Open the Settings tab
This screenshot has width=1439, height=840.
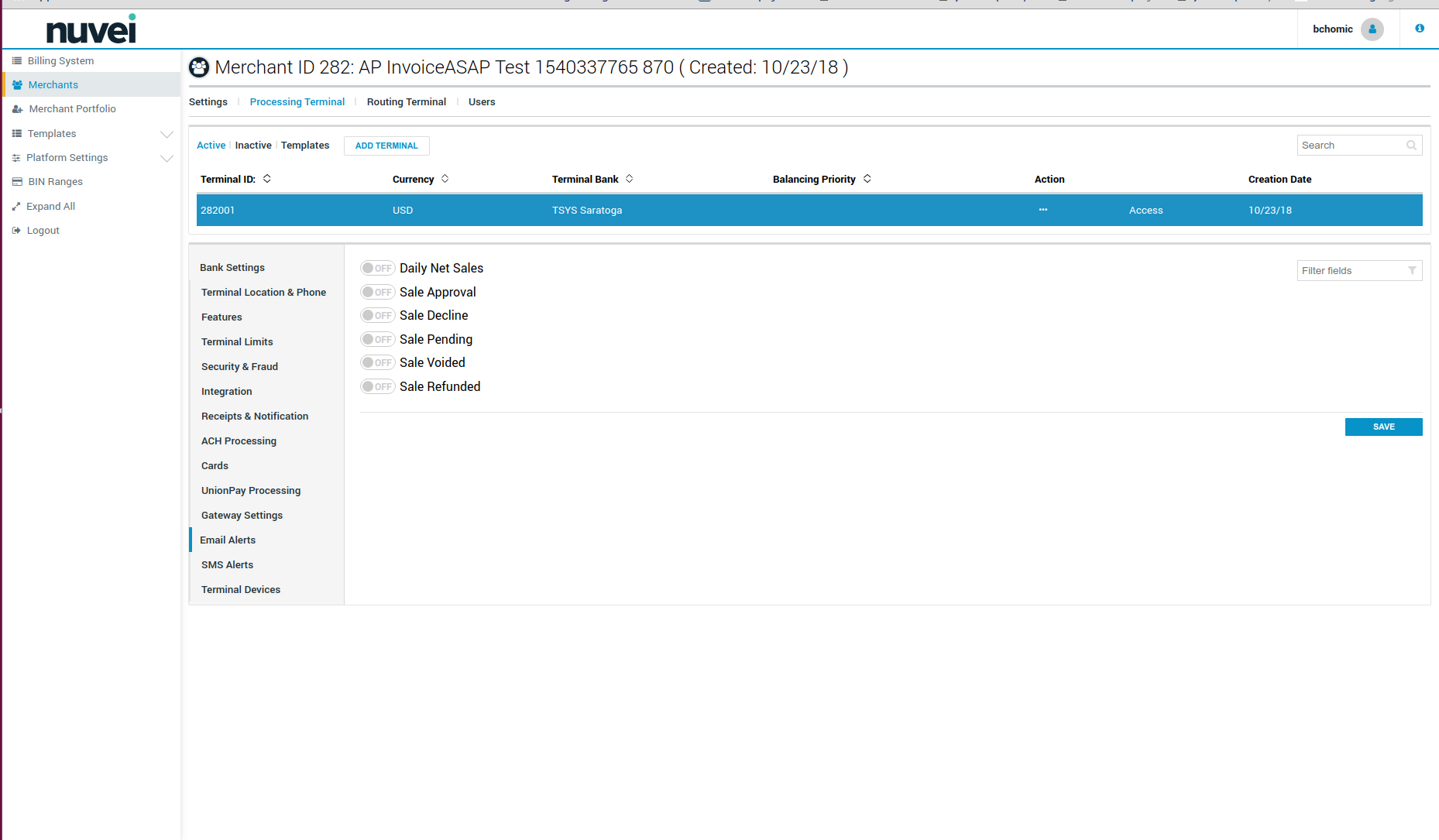[208, 102]
